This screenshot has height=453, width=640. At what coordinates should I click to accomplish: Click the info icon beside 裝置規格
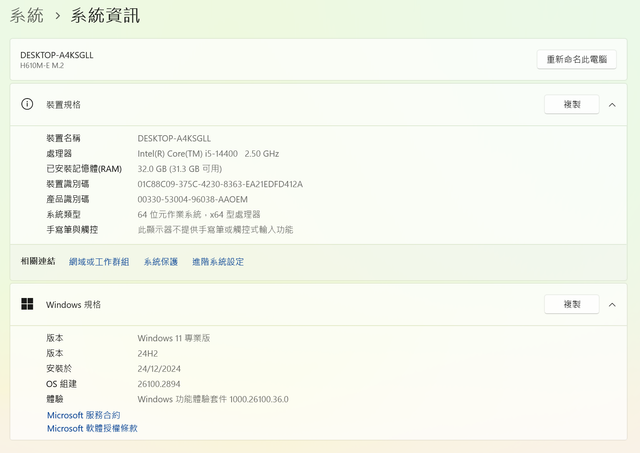point(27,104)
